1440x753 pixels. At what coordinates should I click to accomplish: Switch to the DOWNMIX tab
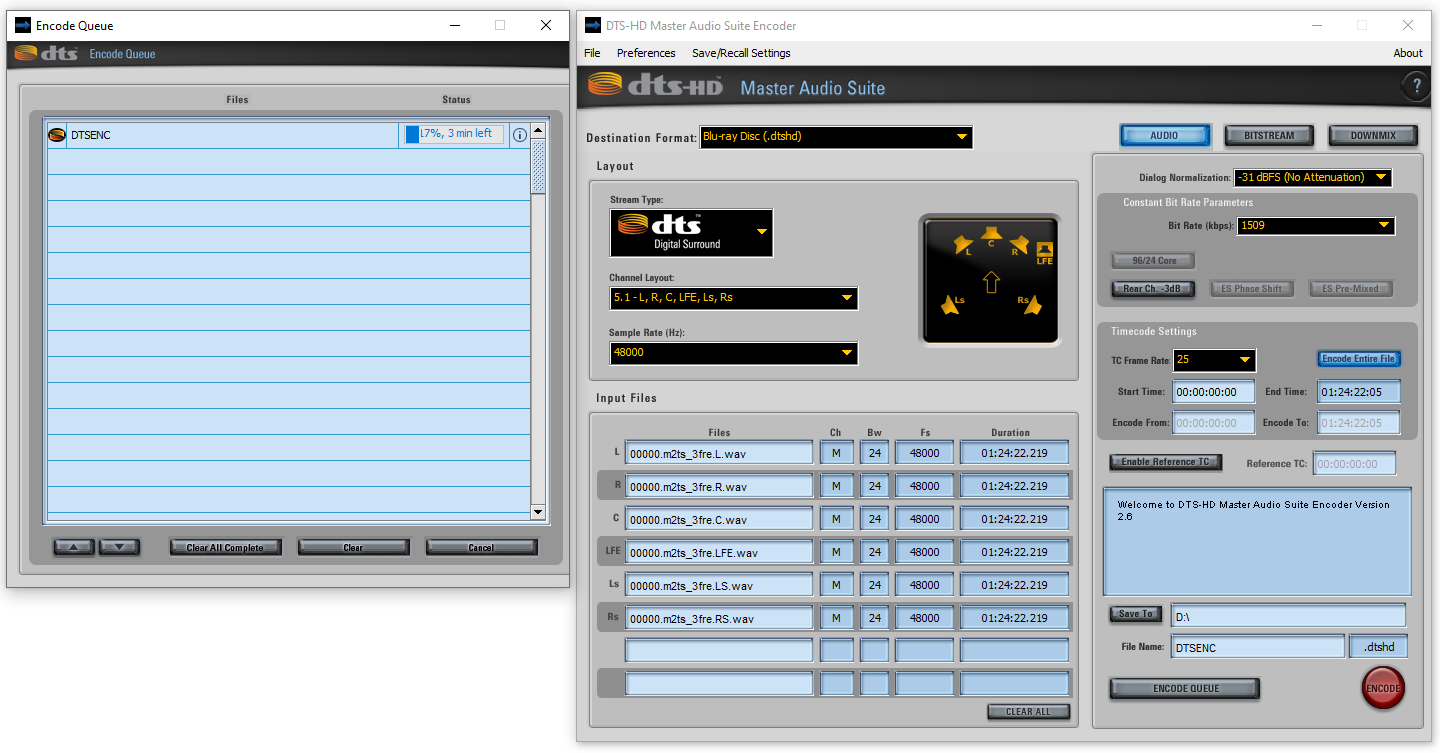[x=1373, y=135]
